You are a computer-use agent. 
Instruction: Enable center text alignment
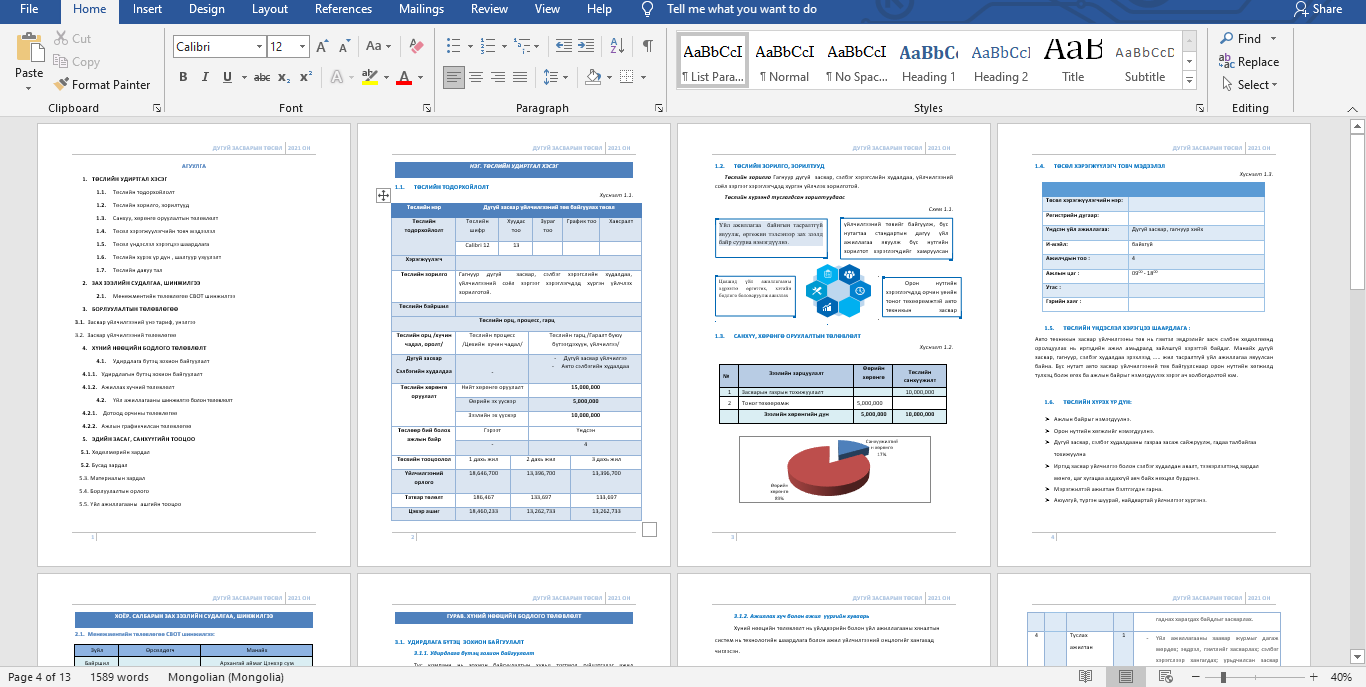click(478, 77)
